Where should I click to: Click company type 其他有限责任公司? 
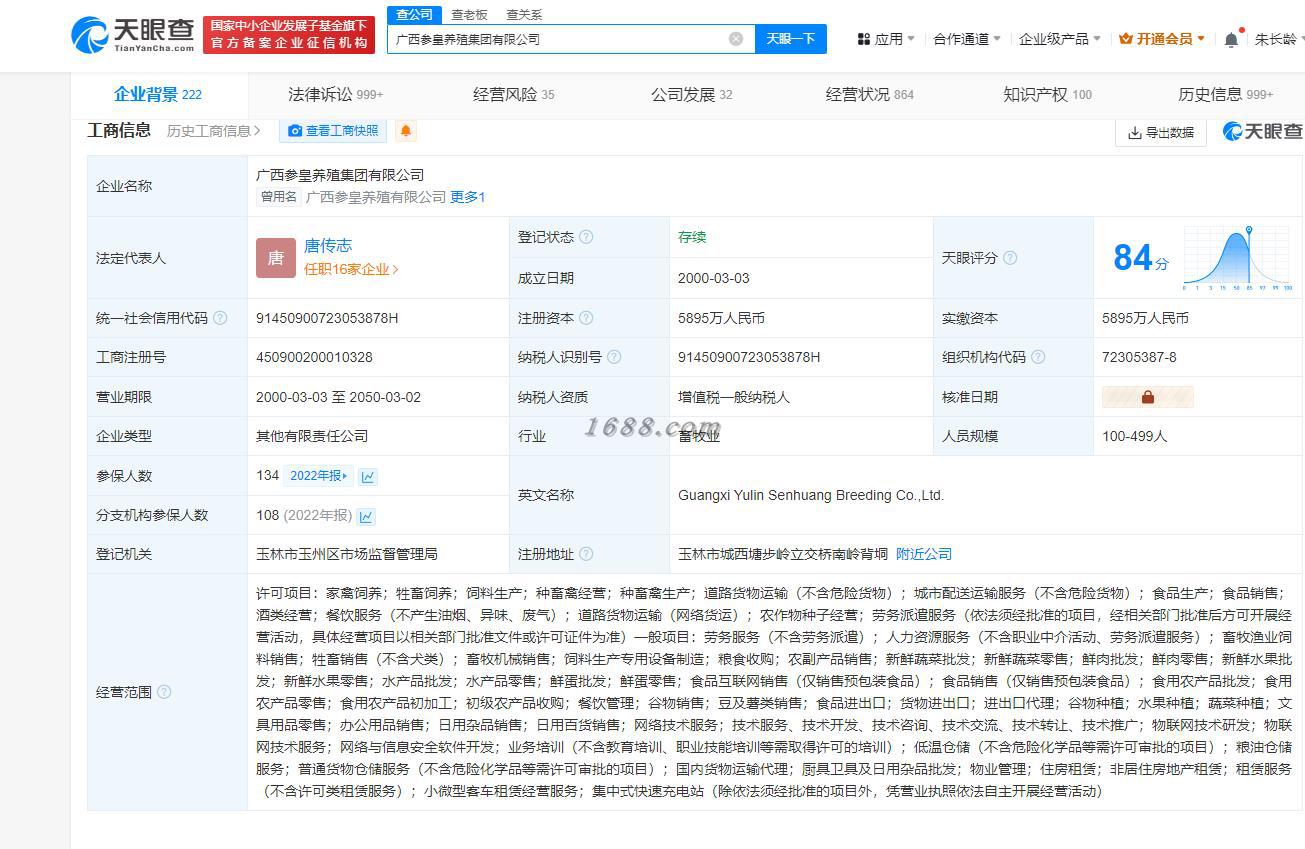pos(312,436)
